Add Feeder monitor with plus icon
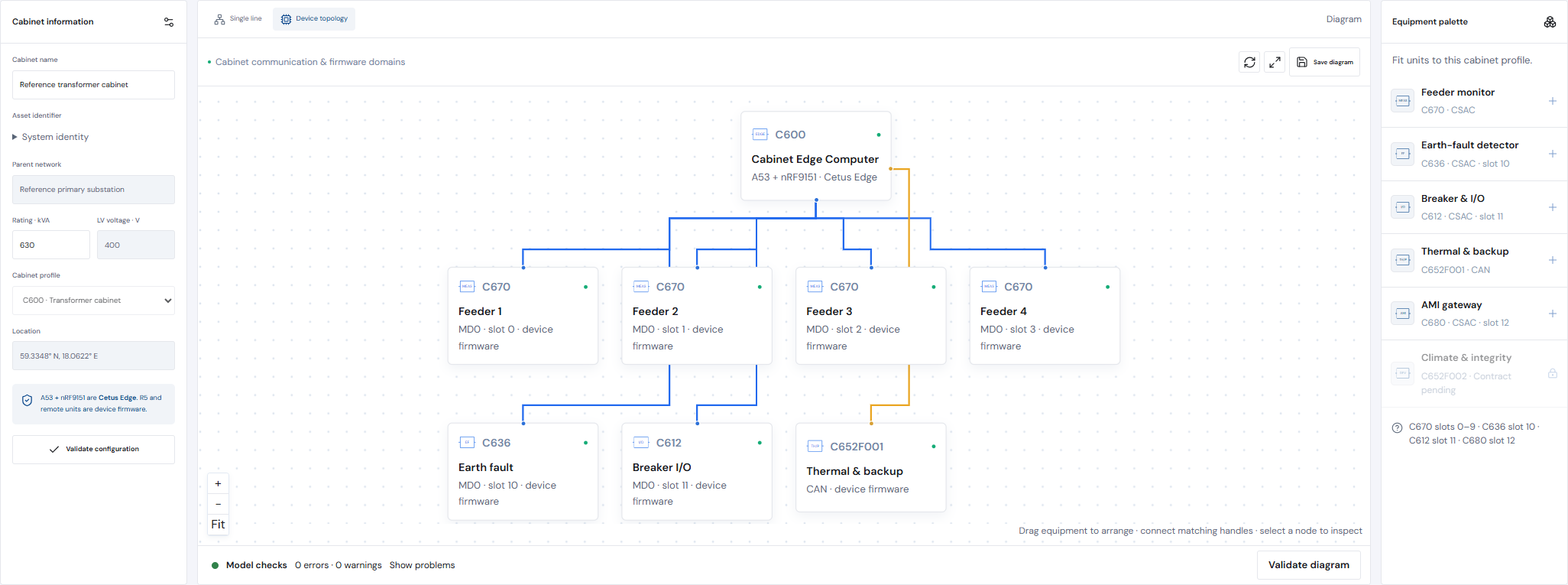1568x585 pixels. [x=1553, y=101]
